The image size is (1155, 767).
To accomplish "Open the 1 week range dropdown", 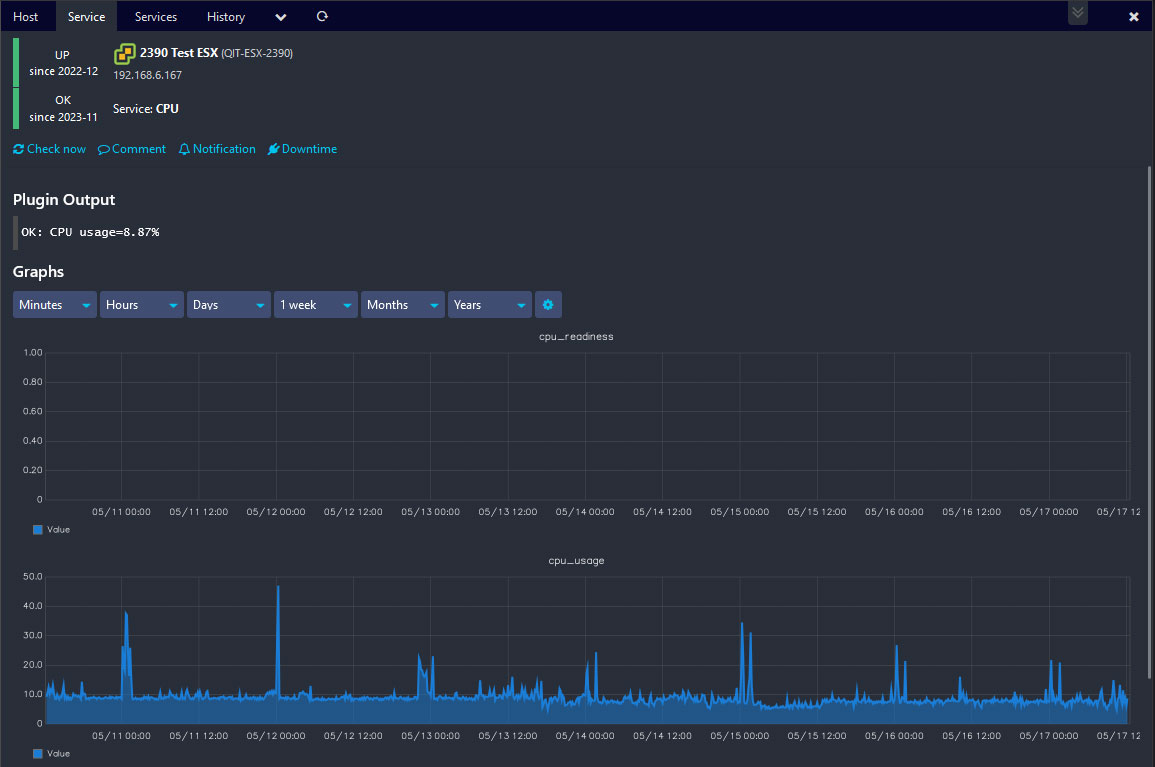I will pos(316,305).
